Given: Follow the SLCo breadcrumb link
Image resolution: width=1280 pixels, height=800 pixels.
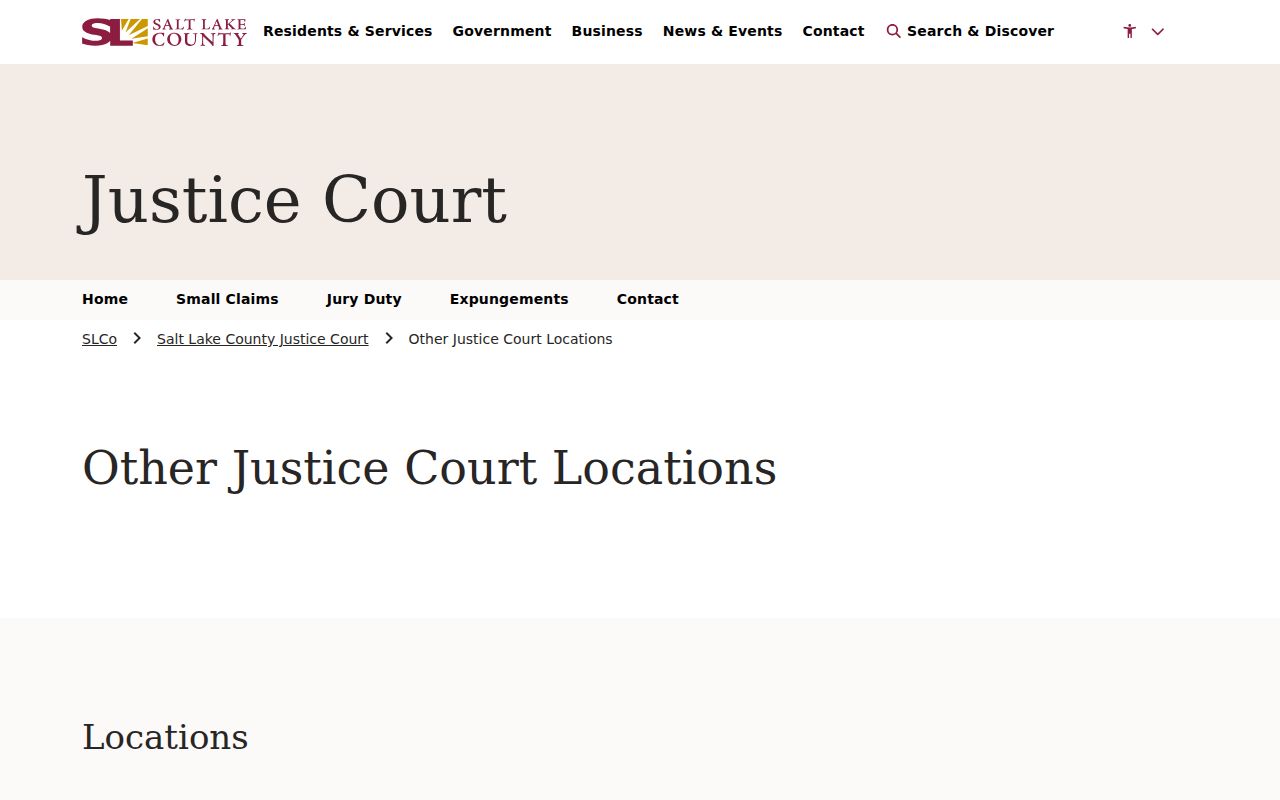Looking at the screenshot, I should (99, 339).
